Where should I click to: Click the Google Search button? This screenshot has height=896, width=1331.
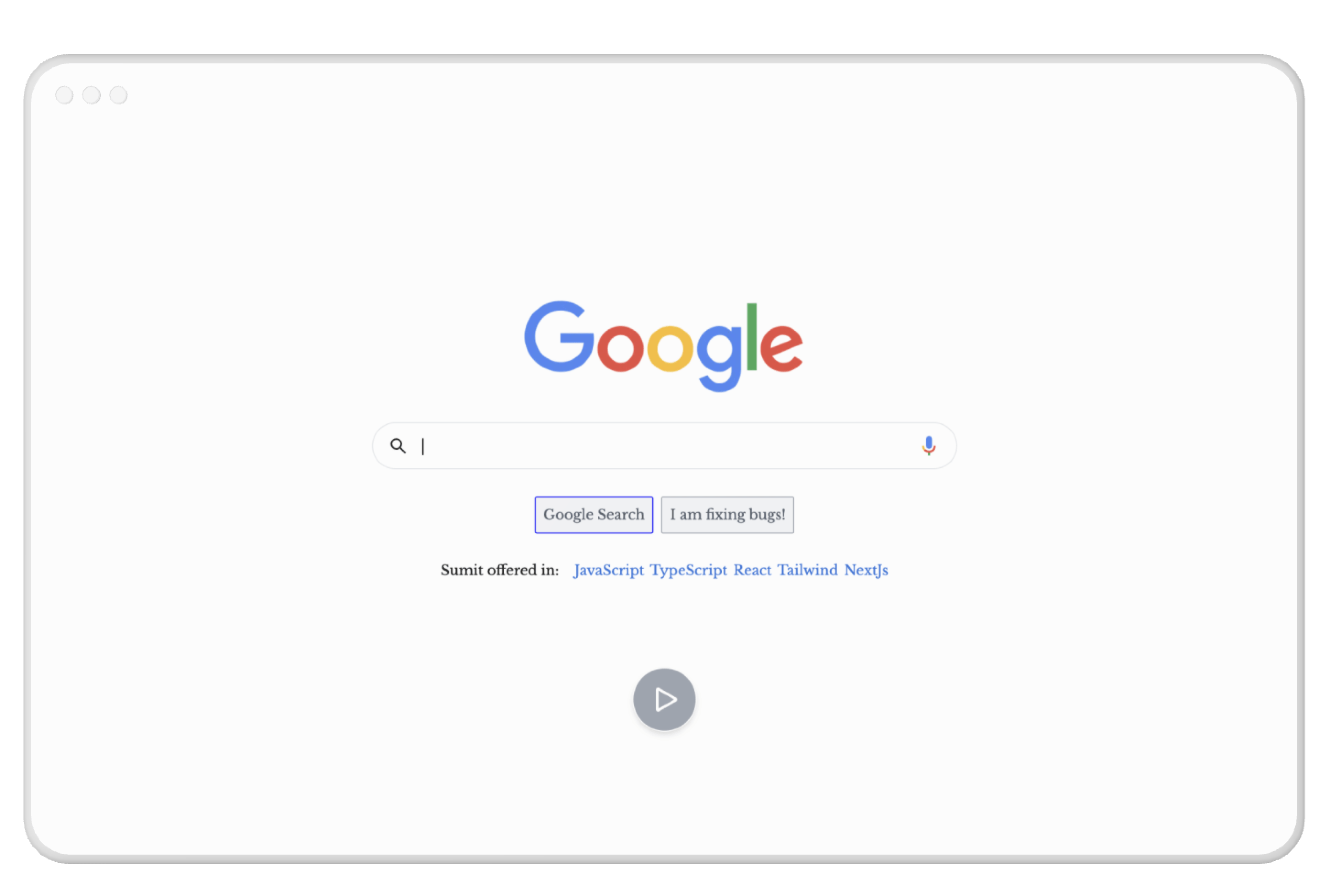[594, 515]
